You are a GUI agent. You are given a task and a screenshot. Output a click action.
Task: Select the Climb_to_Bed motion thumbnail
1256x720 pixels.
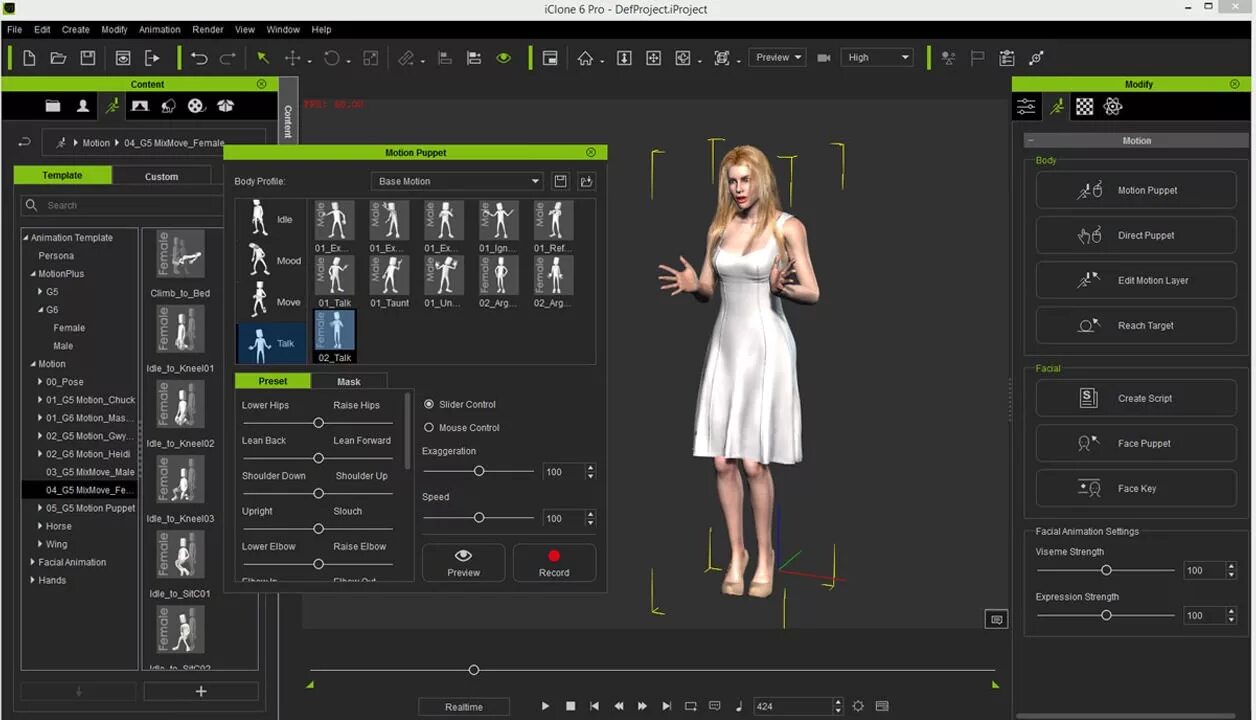click(180, 255)
